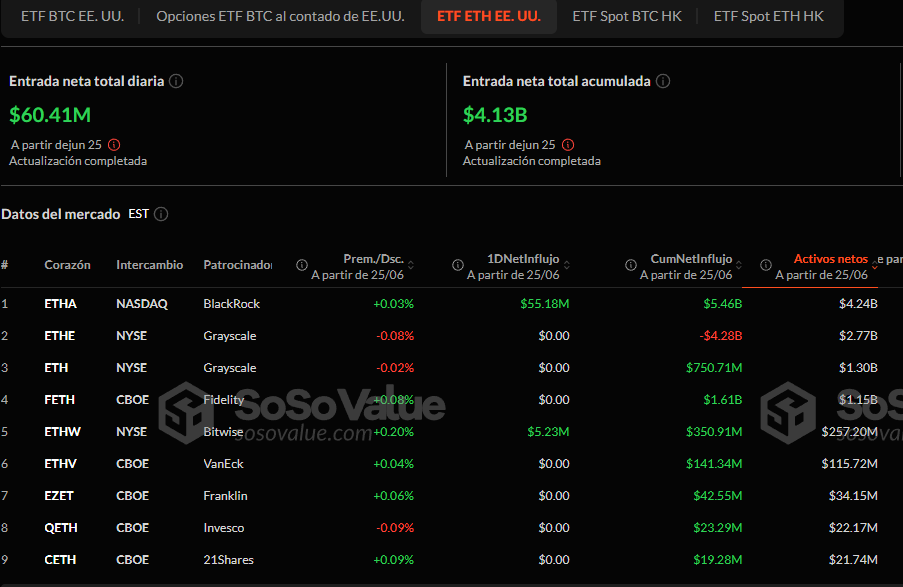Open the ETHV ticker row
Viewport: 903px width, 587px height.
[x=60, y=464]
